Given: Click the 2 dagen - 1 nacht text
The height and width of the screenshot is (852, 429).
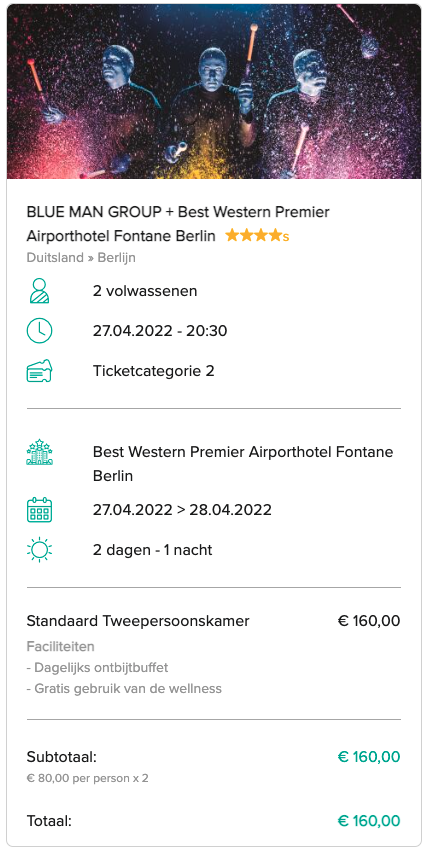Looking at the screenshot, I should click(x=153, y=550).
